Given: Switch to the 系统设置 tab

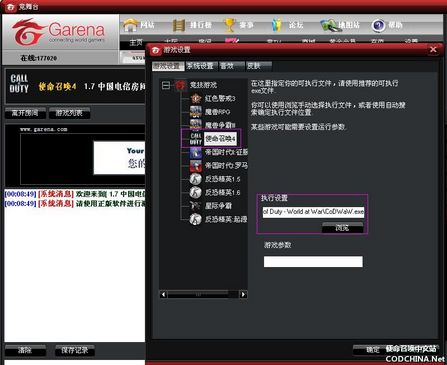Looking at the screenshot, I should click(201, 66).
